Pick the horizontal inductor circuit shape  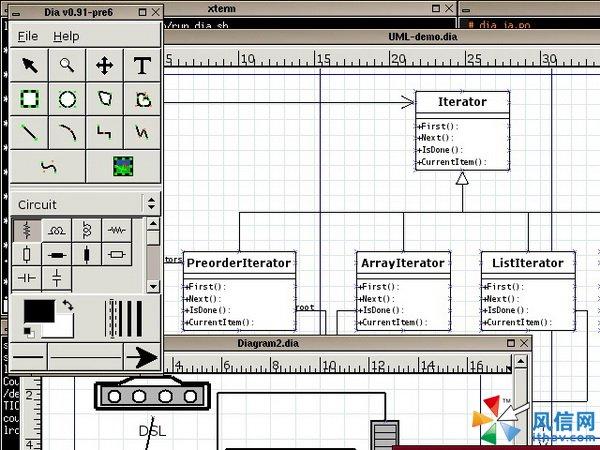point(57,230)
